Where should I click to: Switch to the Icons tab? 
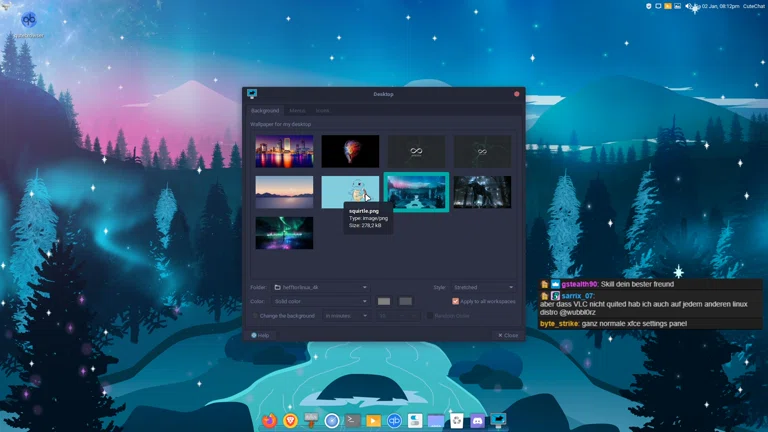tap(322, 110)
